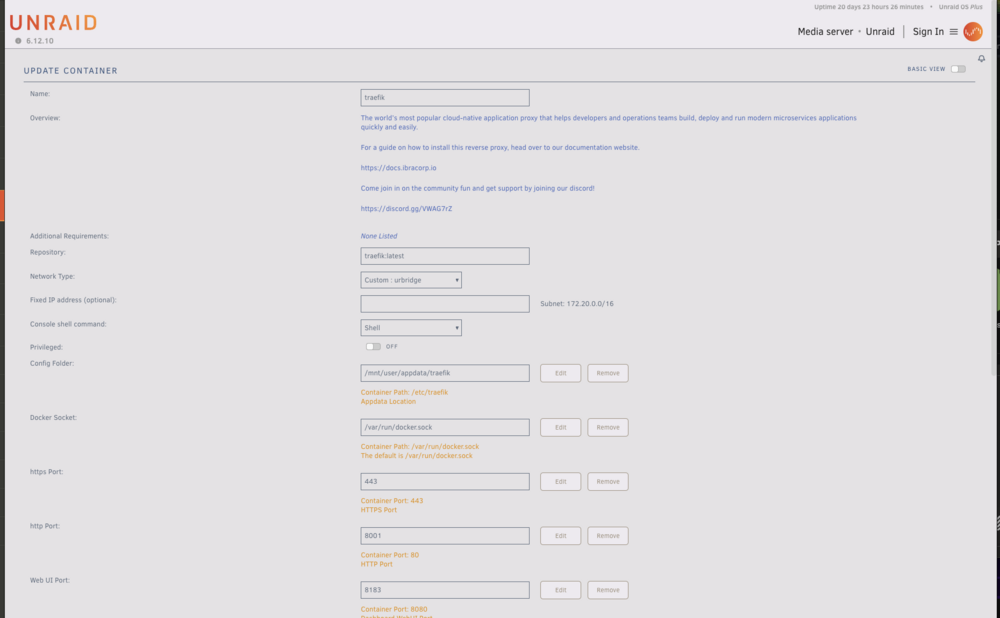Open the hamburger menu next to Sign In
1000x618 pixels.
pos(953,31)
